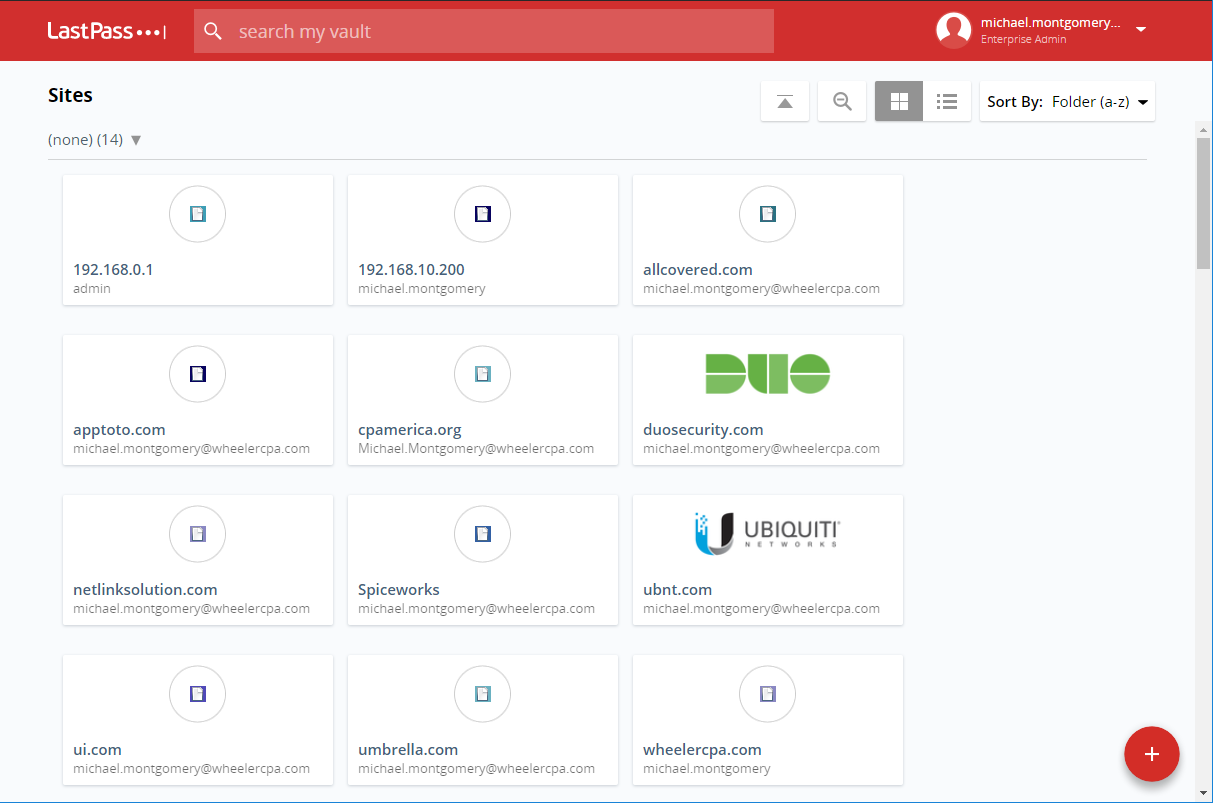Click the username under wheelercpa.com

click(707, 769)
